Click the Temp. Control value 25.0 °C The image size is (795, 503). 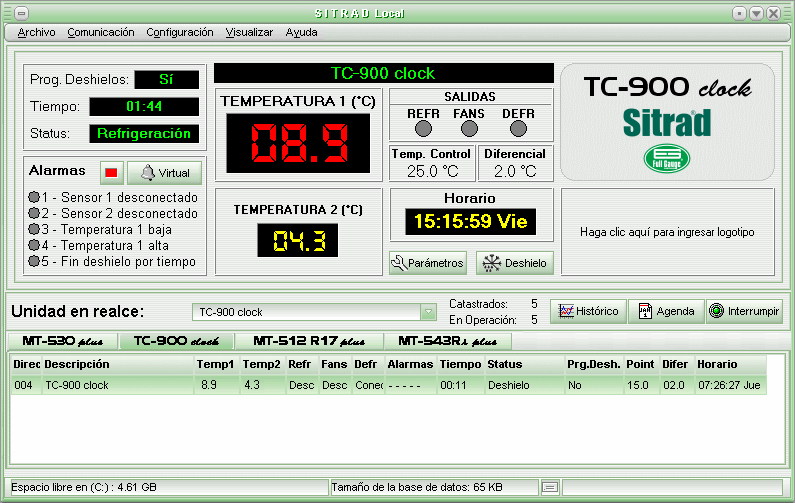click(432, 171)
